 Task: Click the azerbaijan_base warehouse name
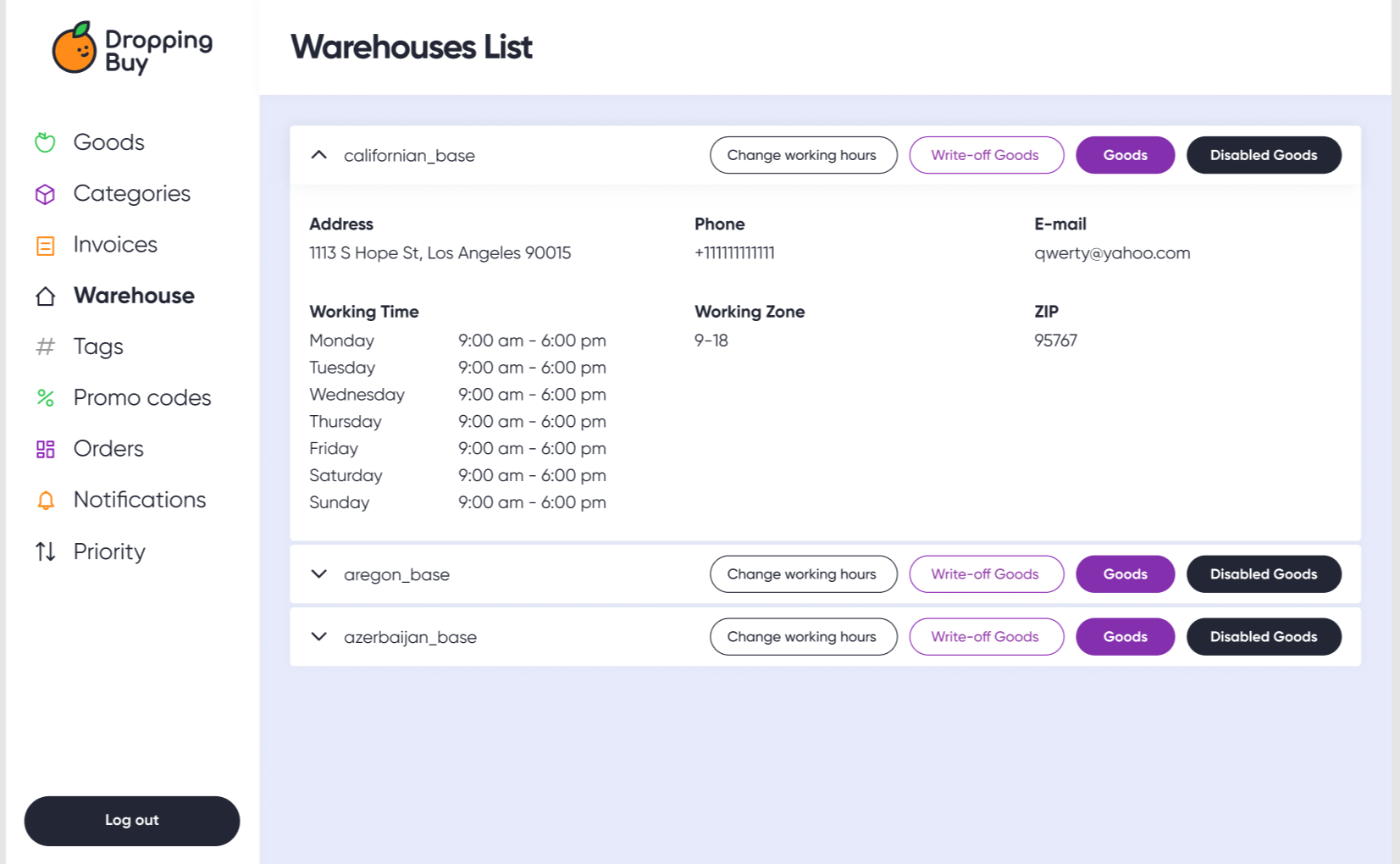coord(410,638)
